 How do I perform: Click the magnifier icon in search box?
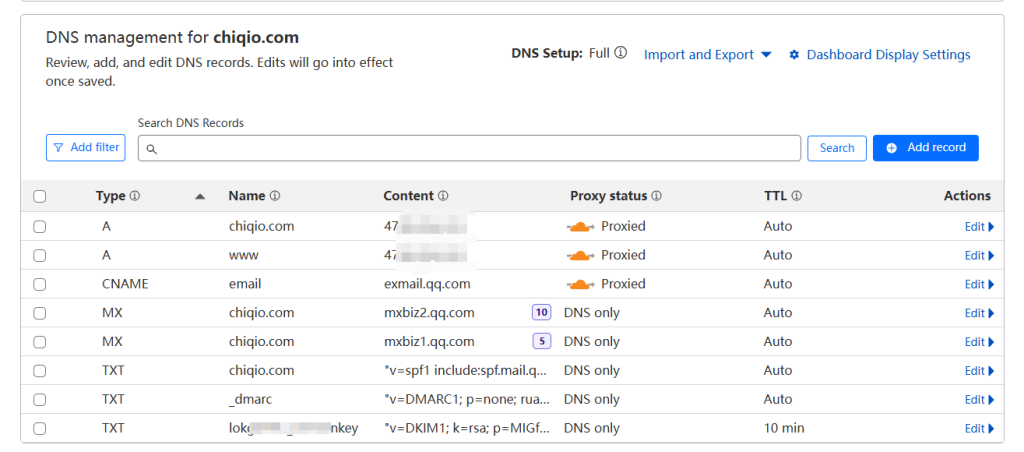pyautogui.click(x=152, y=149)
